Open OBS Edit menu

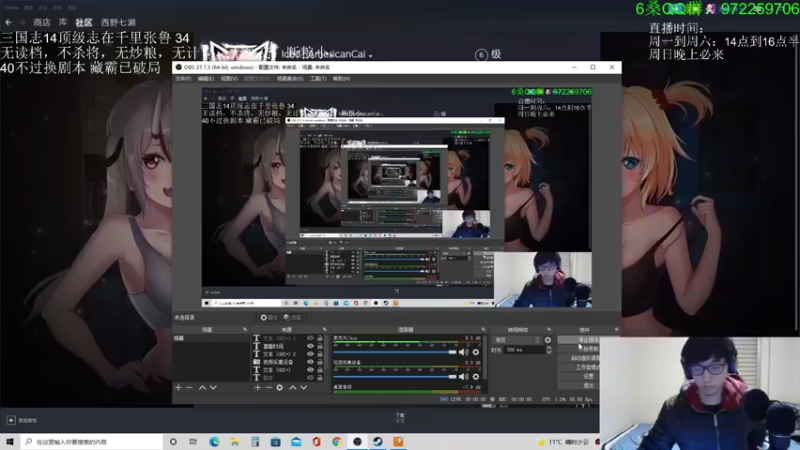click(206, 79)
